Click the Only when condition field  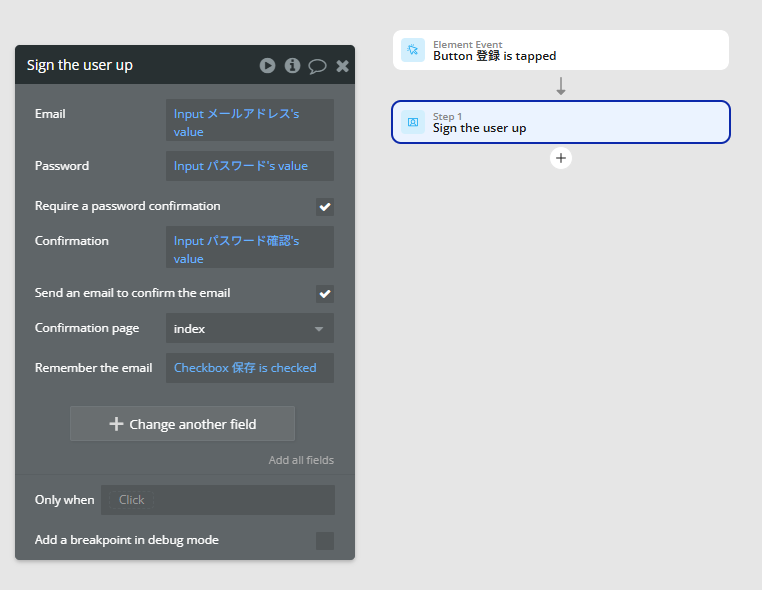point(218,500)
